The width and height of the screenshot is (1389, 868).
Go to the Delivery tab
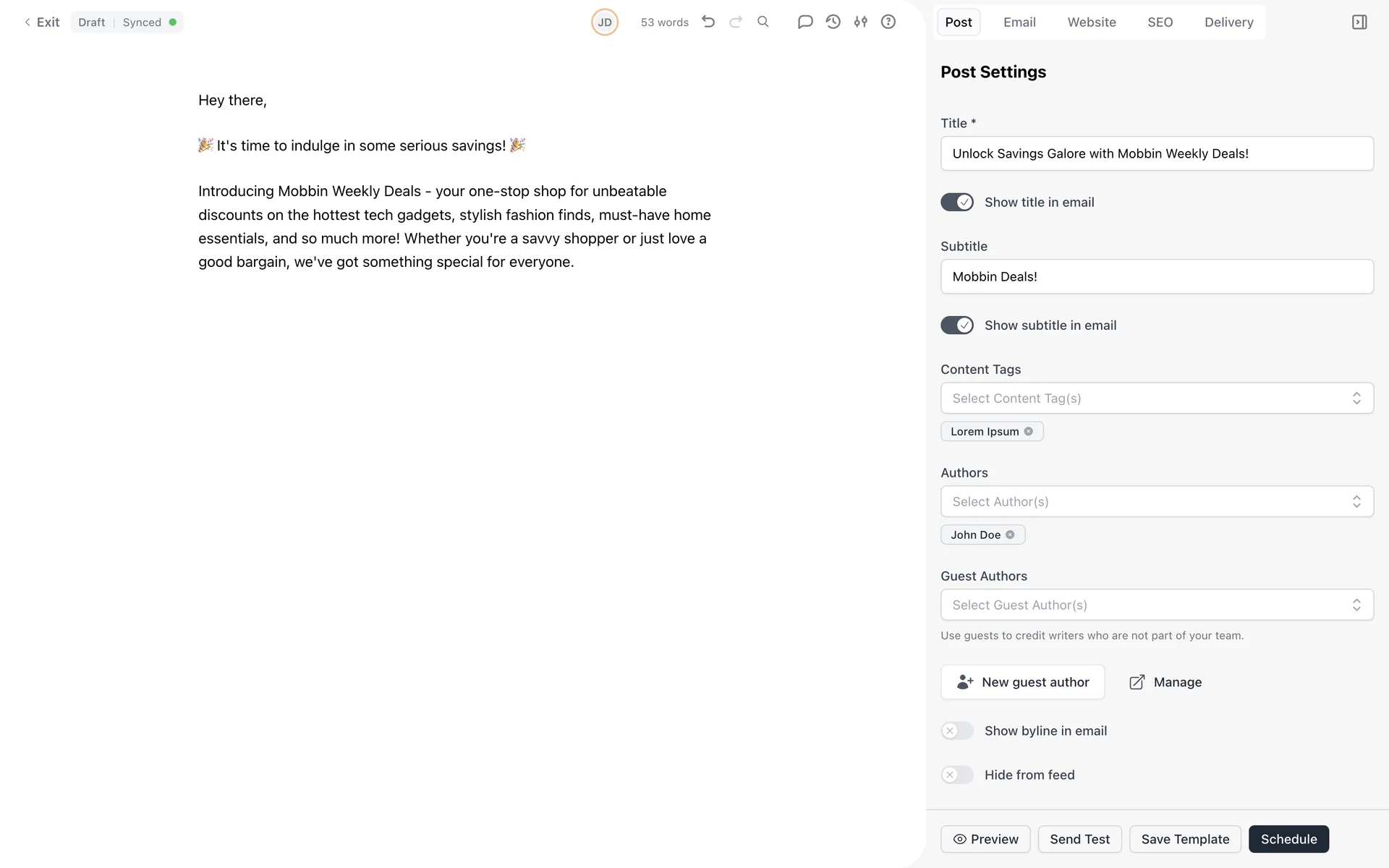click(1228, 22)
